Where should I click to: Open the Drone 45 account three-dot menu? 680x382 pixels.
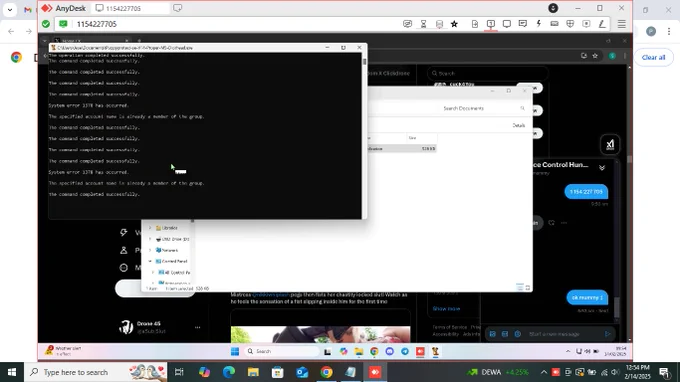click(x=197, y=327)
